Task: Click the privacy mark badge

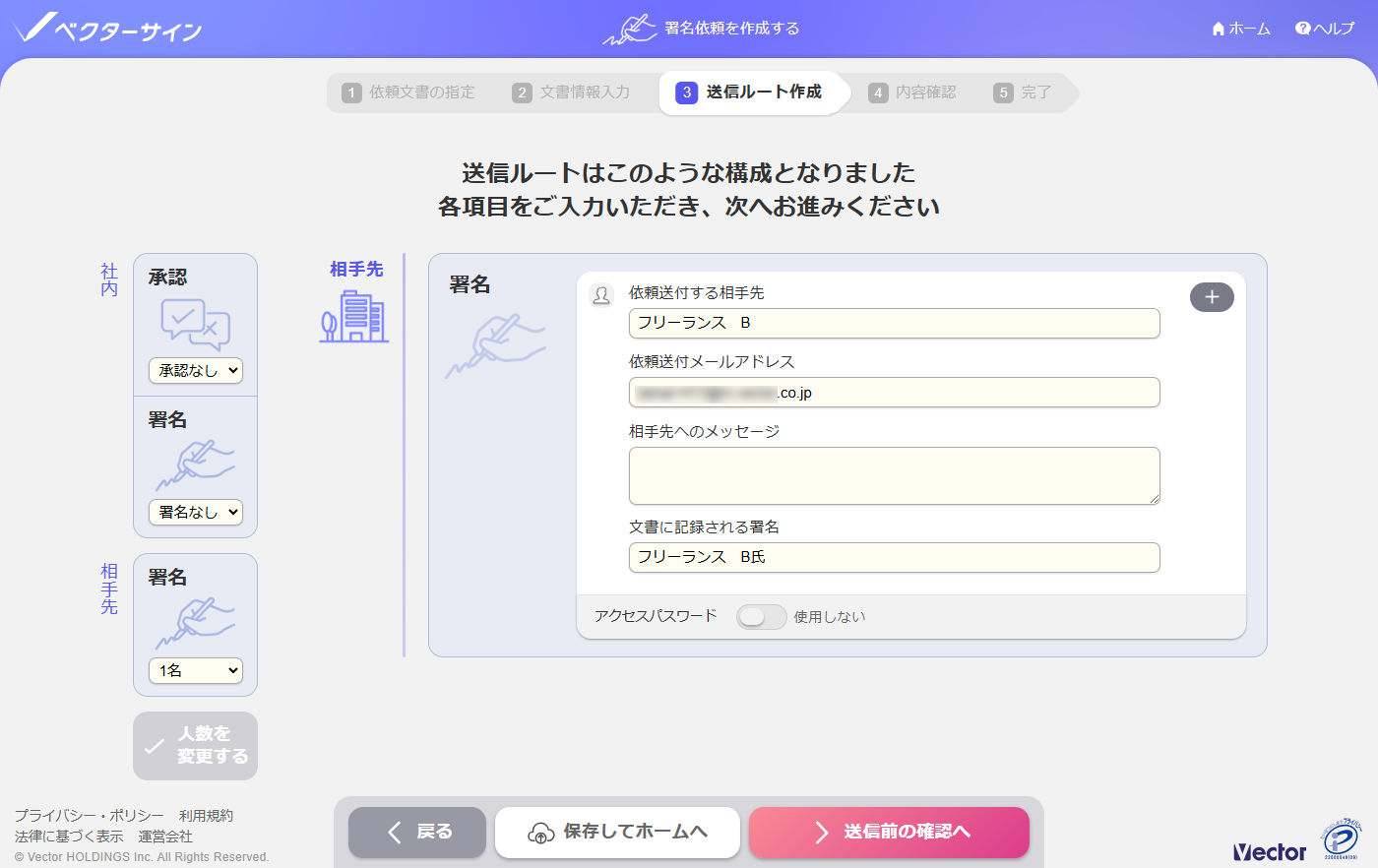Action: click(1343, 838)
